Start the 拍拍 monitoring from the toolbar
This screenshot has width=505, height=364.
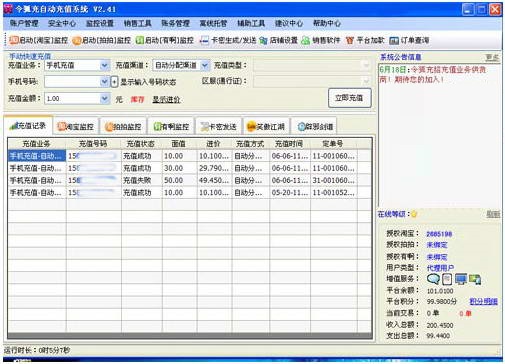(x=102, y=40)
